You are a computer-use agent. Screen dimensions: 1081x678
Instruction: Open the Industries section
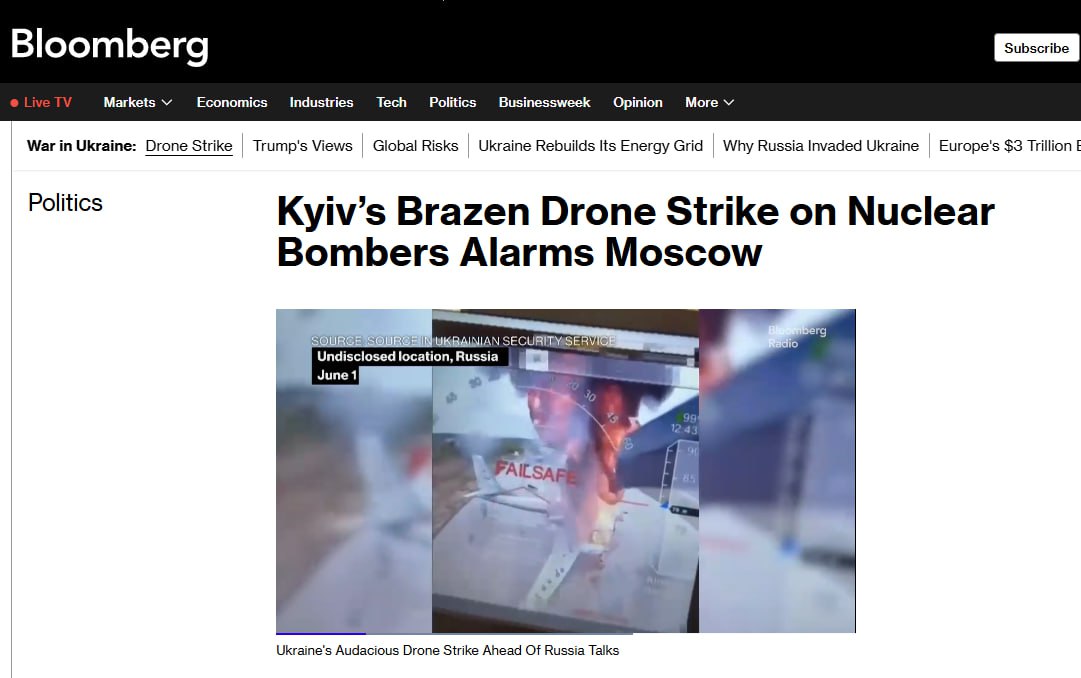coord(321,102)
